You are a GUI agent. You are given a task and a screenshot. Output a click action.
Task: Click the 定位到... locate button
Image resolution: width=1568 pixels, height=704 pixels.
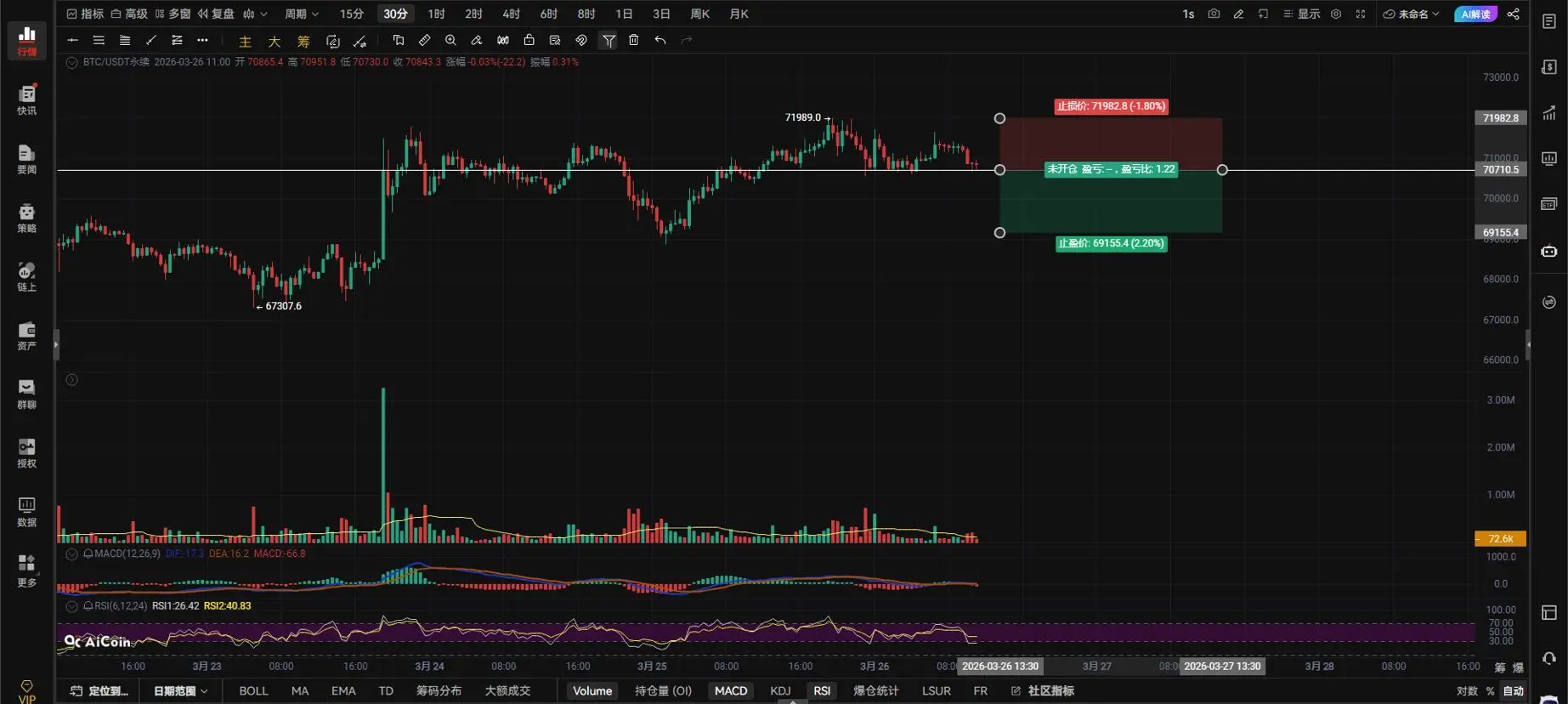pyautogui.click(x=99, y=690)
